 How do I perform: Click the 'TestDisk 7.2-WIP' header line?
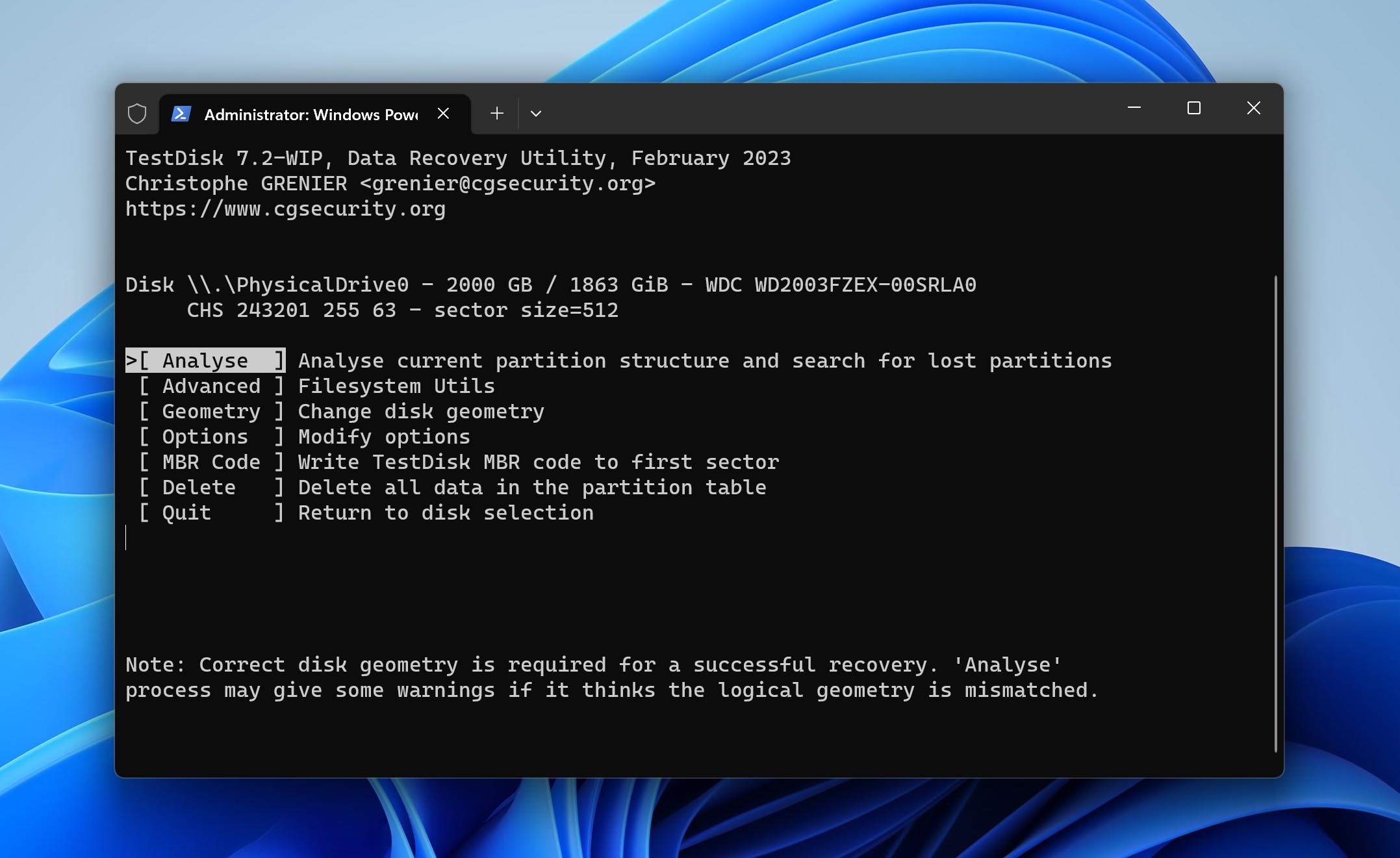[x=458, y=158]
